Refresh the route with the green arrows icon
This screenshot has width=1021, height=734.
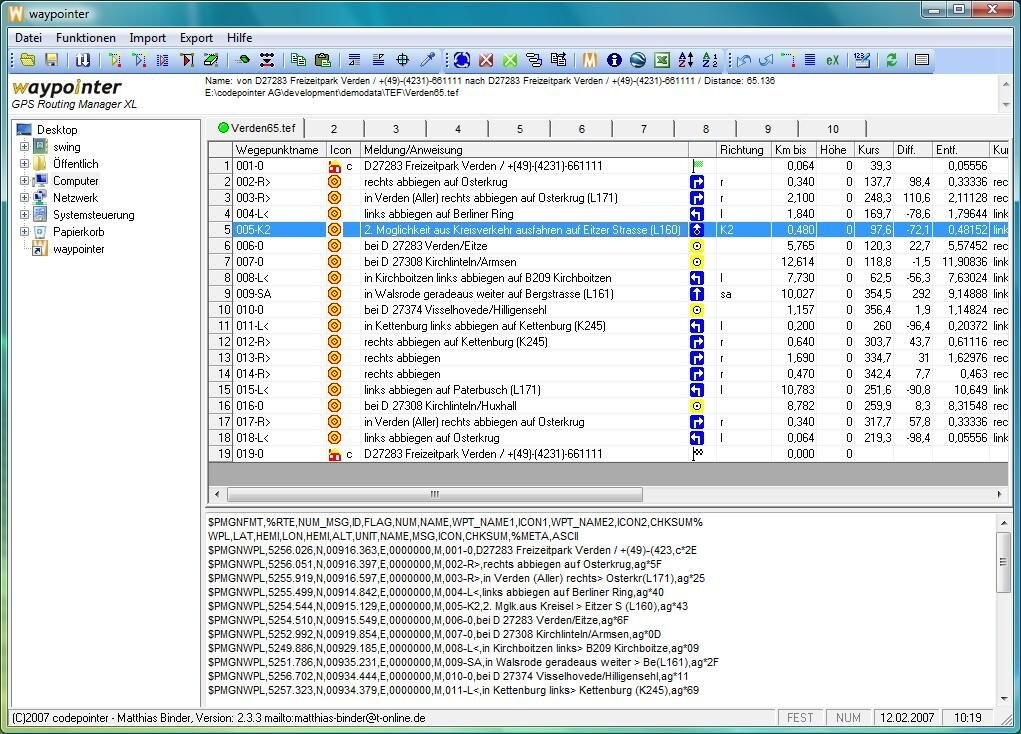892,60
